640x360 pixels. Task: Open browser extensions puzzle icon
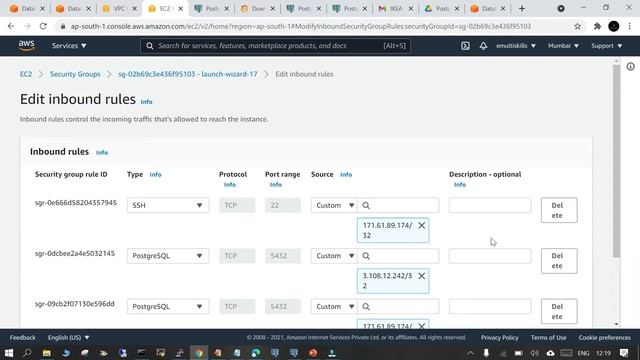[597, 26]
